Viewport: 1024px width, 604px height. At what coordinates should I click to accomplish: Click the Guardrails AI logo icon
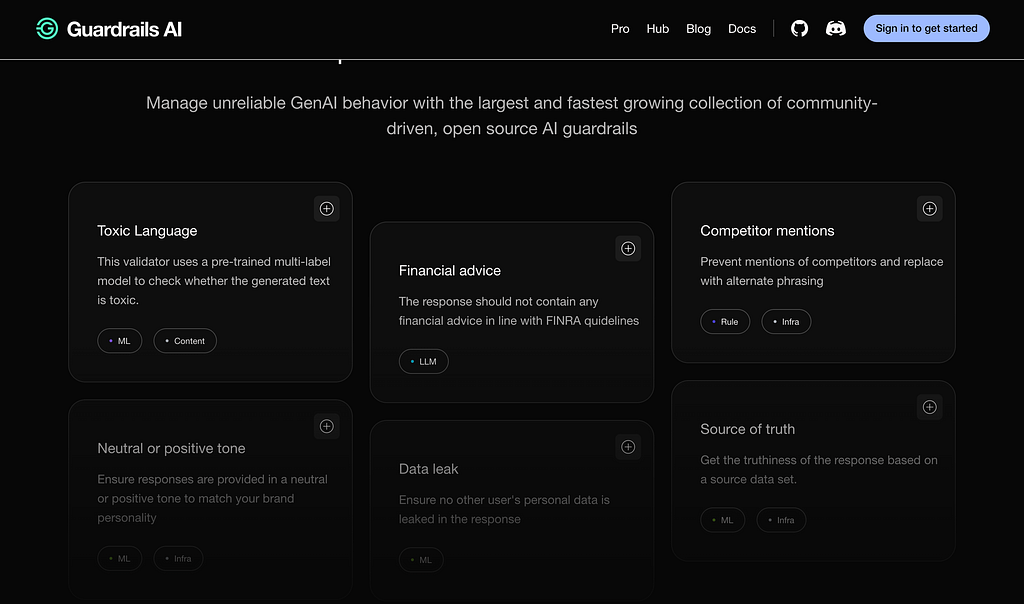coord(46,29)
